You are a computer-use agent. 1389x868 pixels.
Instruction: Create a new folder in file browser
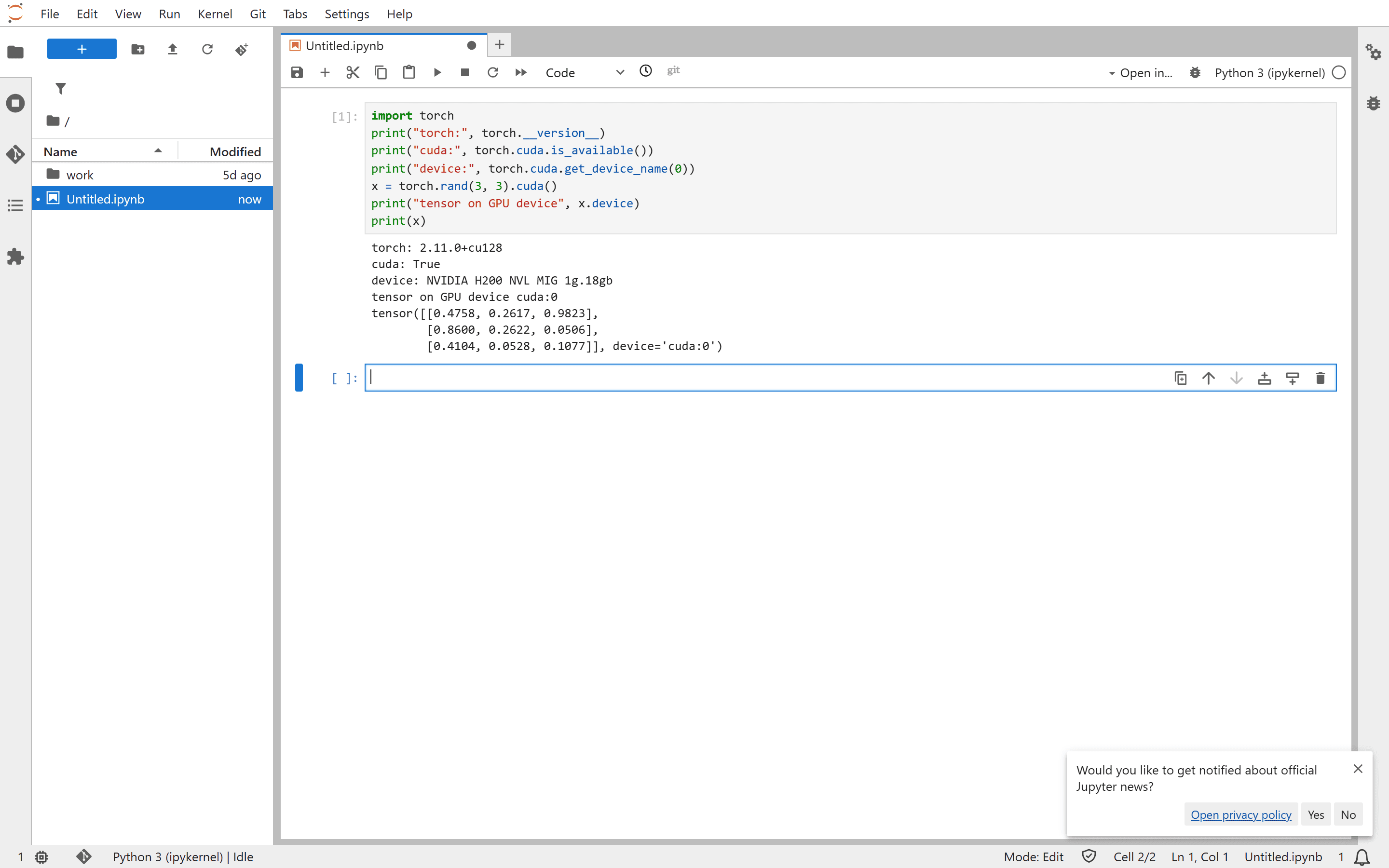point(138,49)
